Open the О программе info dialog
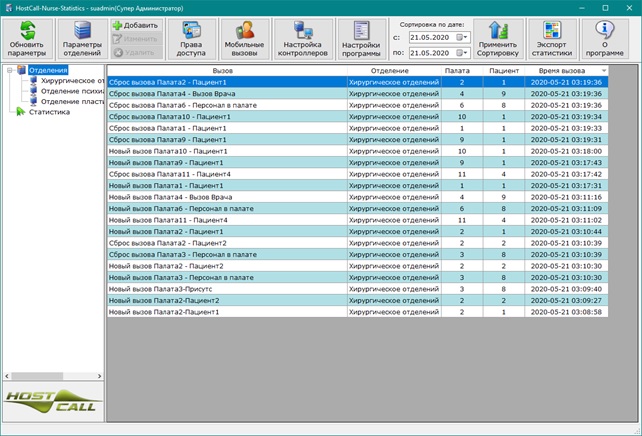 click(605, 40)
